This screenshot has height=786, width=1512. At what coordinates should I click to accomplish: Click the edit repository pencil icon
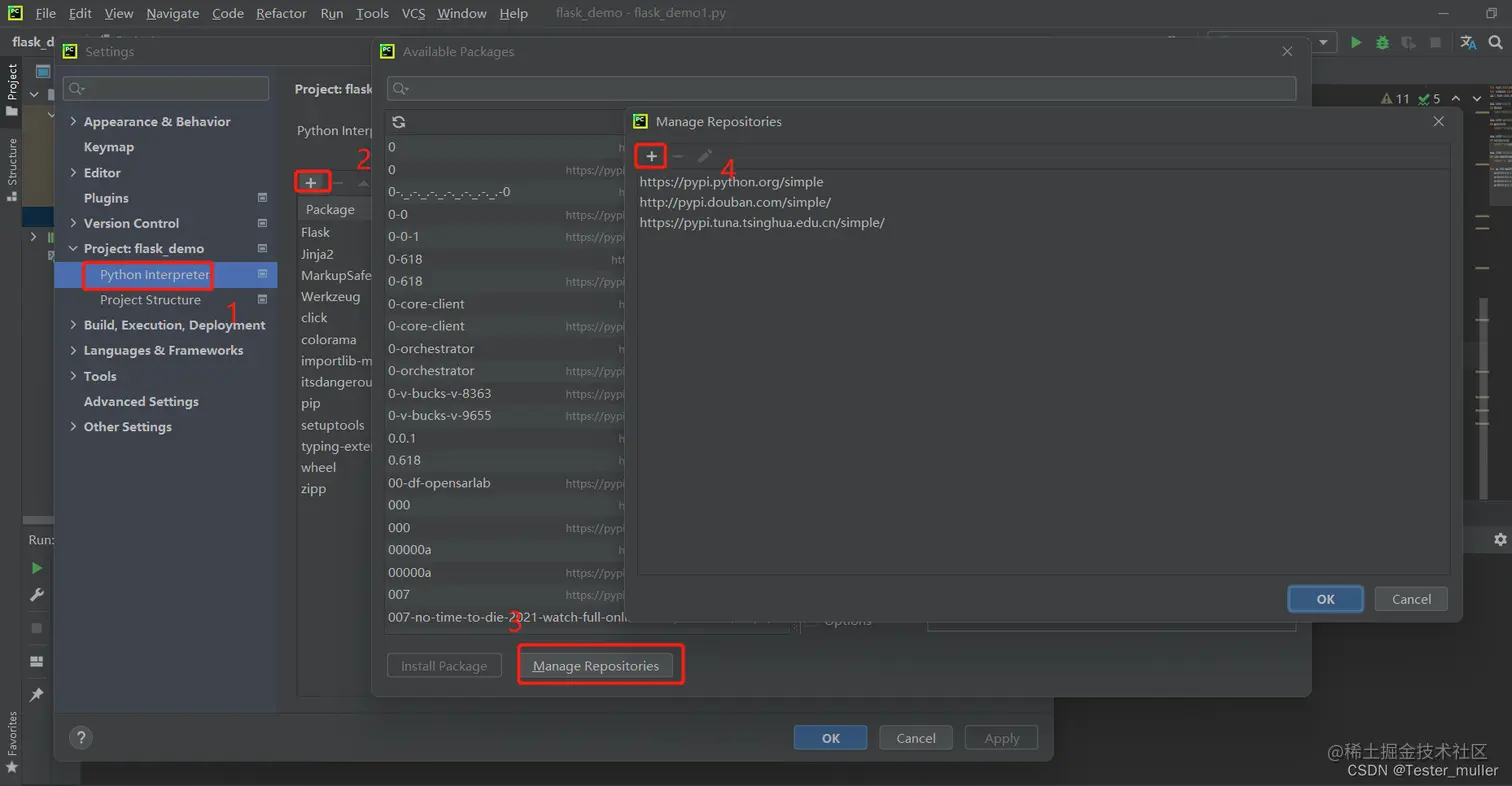pyautogui.click(x=704, y=156)
